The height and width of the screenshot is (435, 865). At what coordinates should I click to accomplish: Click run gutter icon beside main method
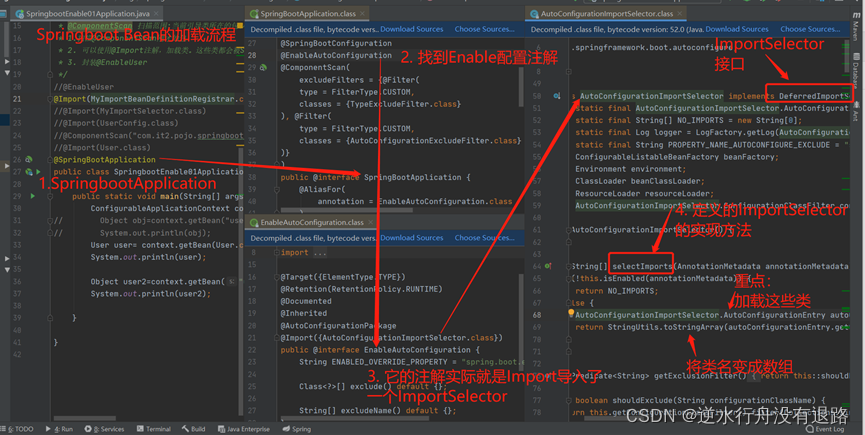[33, 196]
